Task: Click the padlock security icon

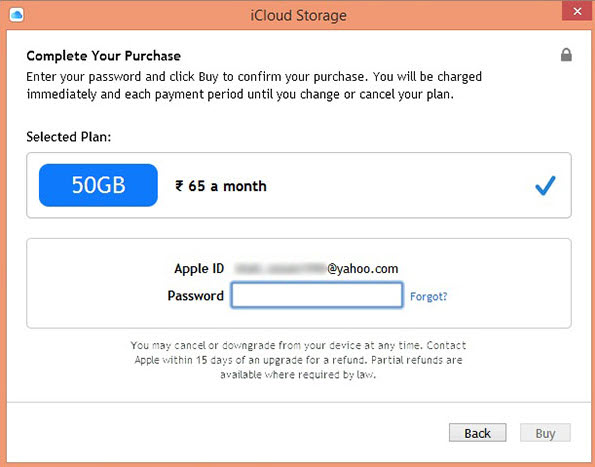Action: pos(566,55)
